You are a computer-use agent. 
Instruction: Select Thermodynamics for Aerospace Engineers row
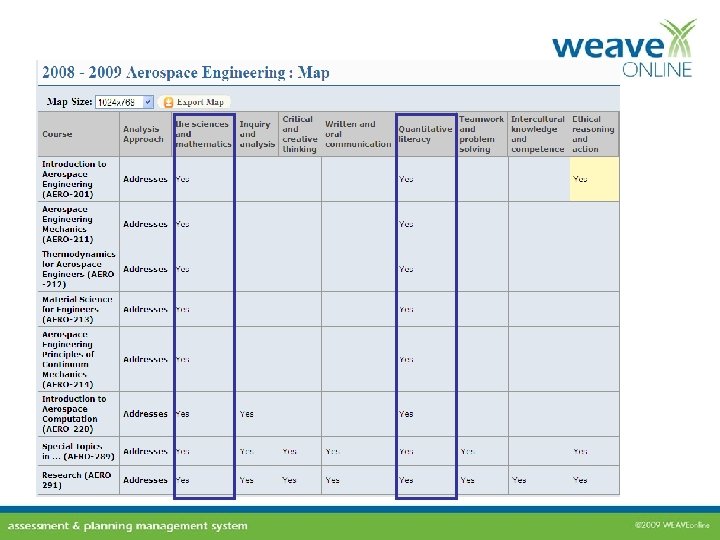[x=328, y=269]
